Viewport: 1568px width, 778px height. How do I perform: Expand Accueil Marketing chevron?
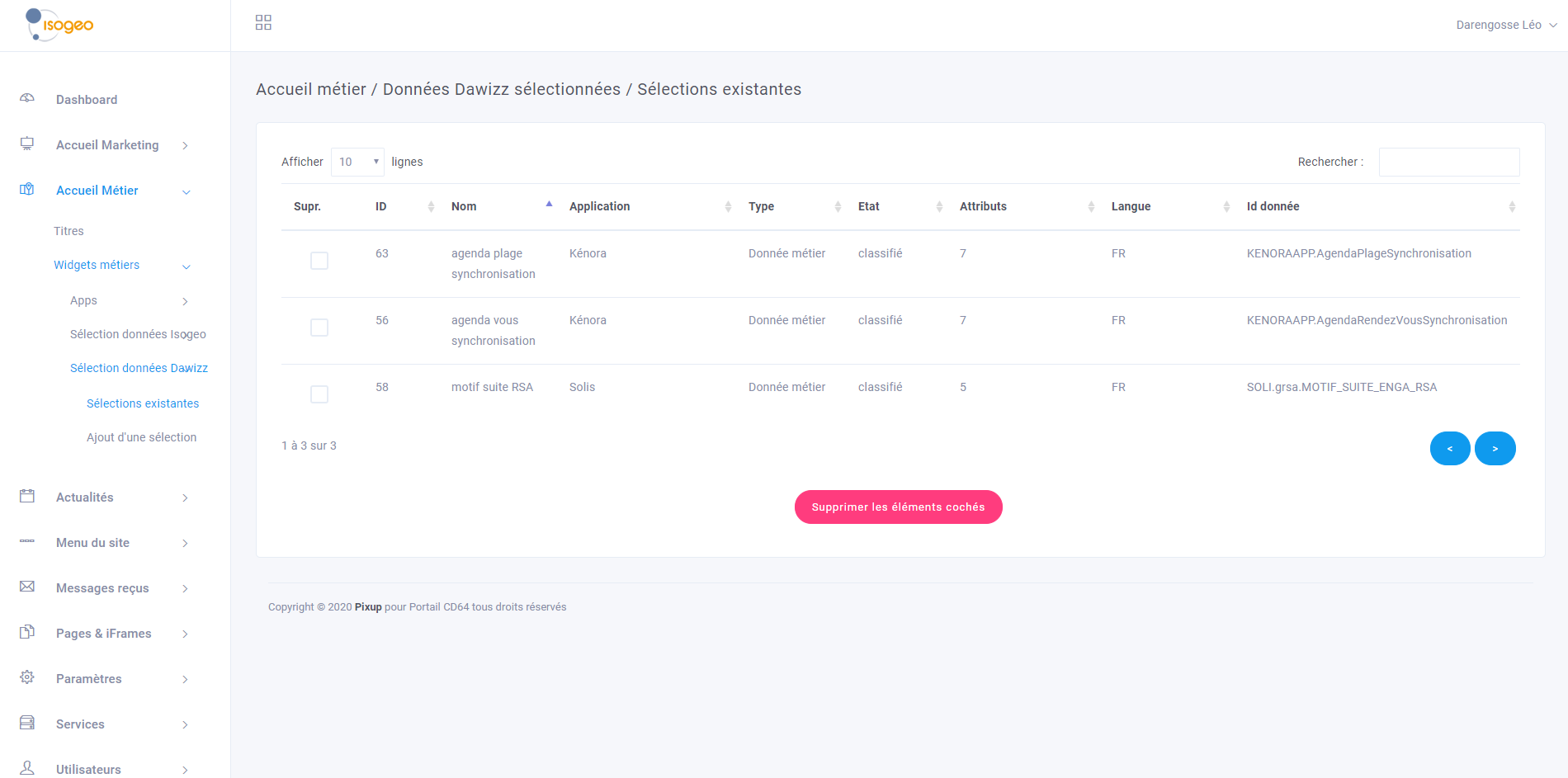[x=185, y=145]
